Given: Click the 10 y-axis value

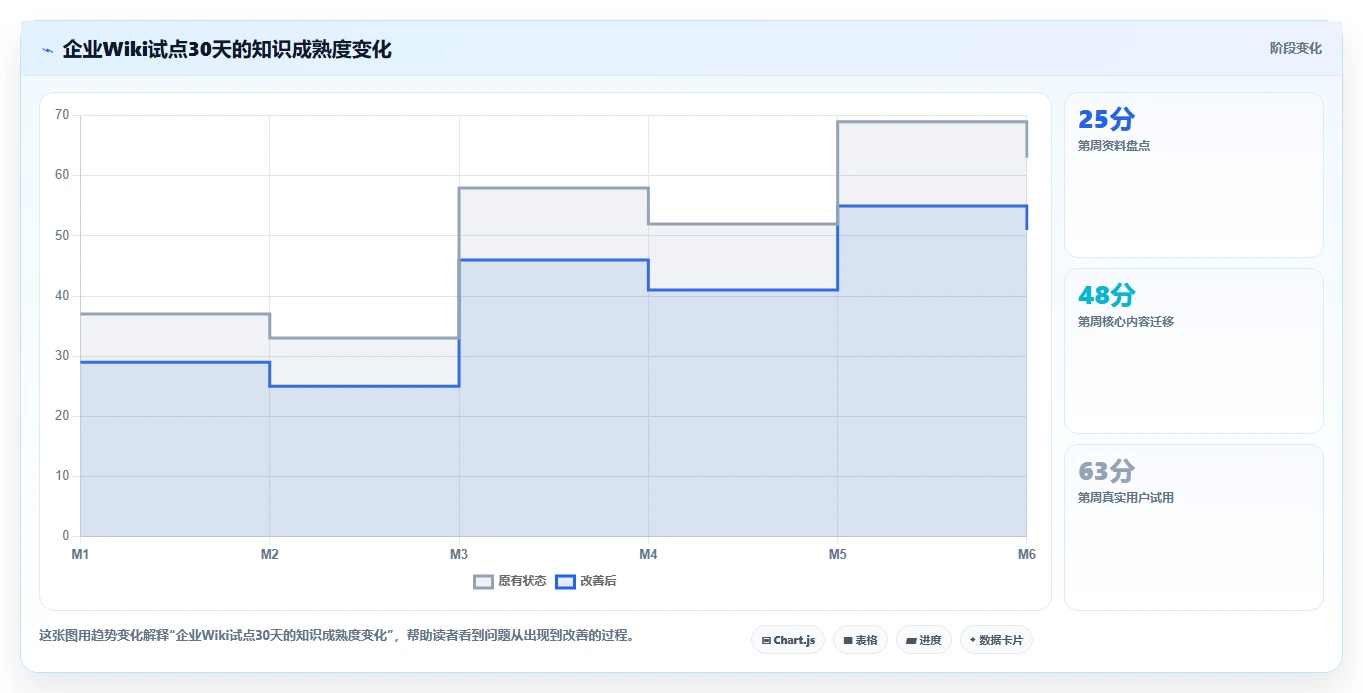Looking at the screenshot, I should pos(62,476).
